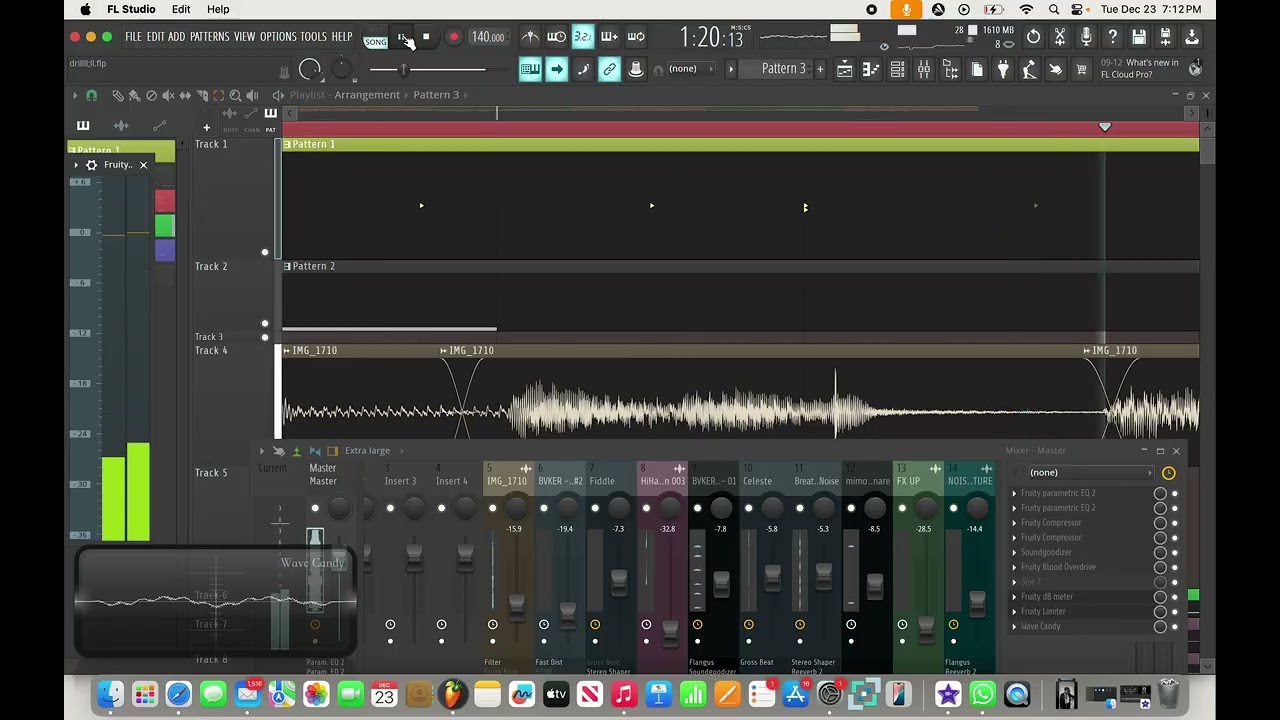Start one-click audio recording microphone icon
1280x720 pixels.
pos(1086,37)
